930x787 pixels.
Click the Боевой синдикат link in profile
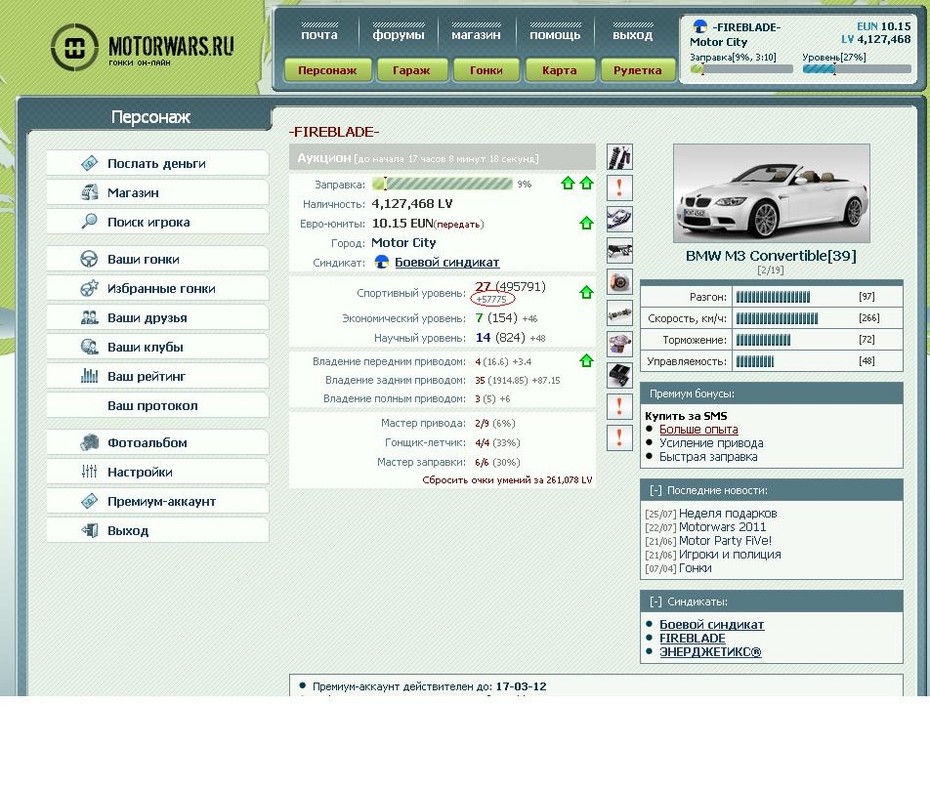pyautogui.click(x=447, y=262)
